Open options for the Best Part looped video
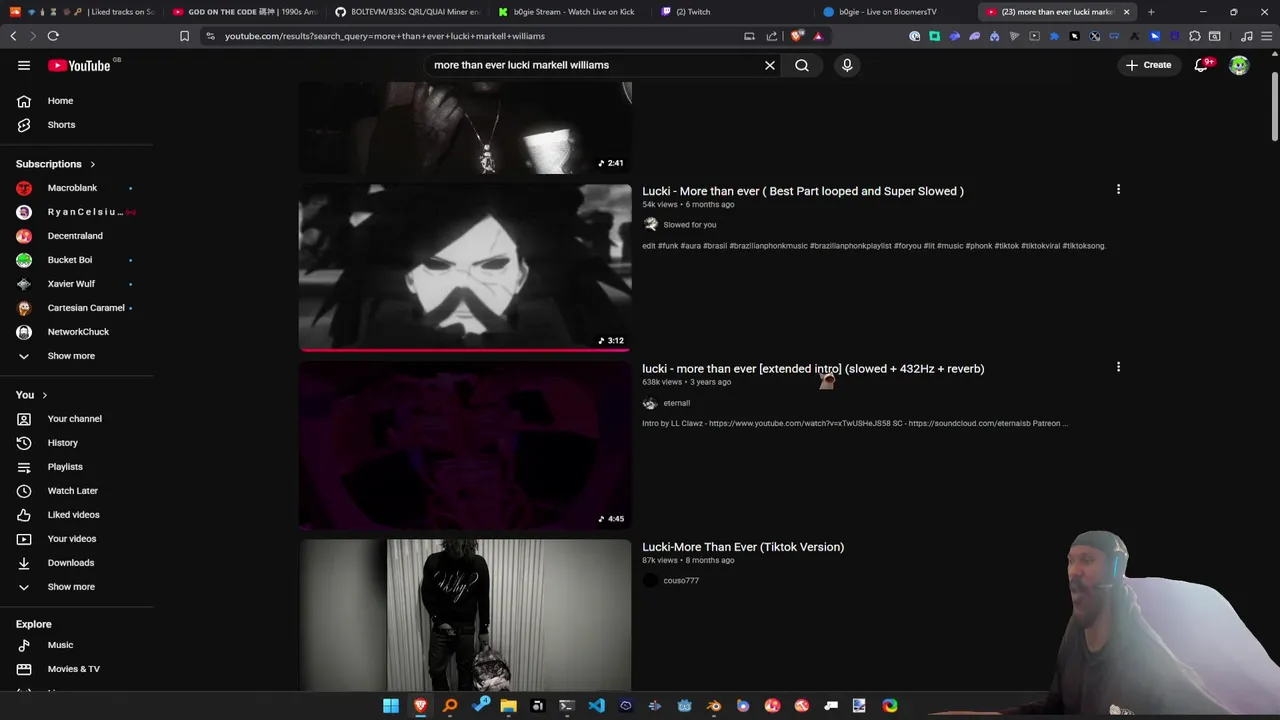 click(x=1118, y=189)
